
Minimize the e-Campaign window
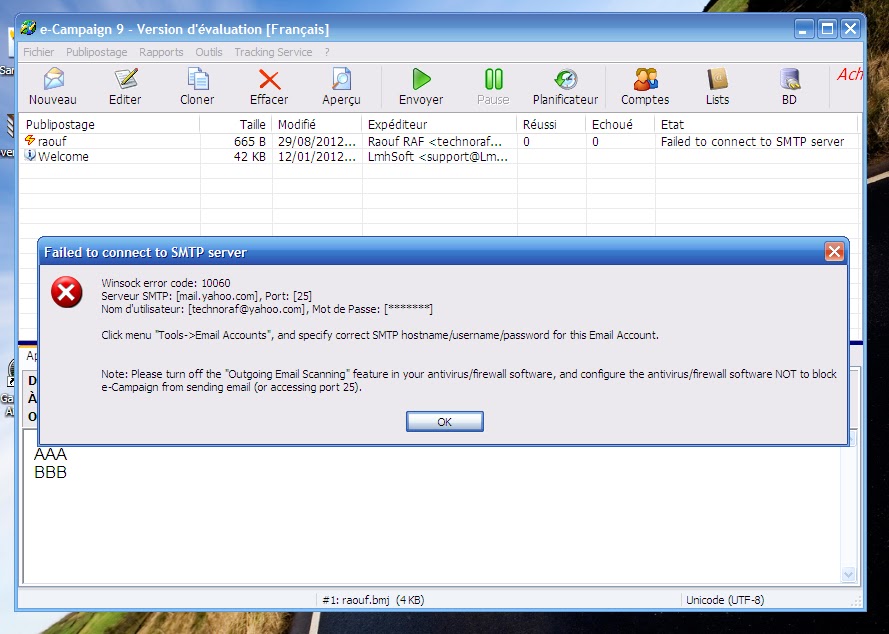point(803,28)
